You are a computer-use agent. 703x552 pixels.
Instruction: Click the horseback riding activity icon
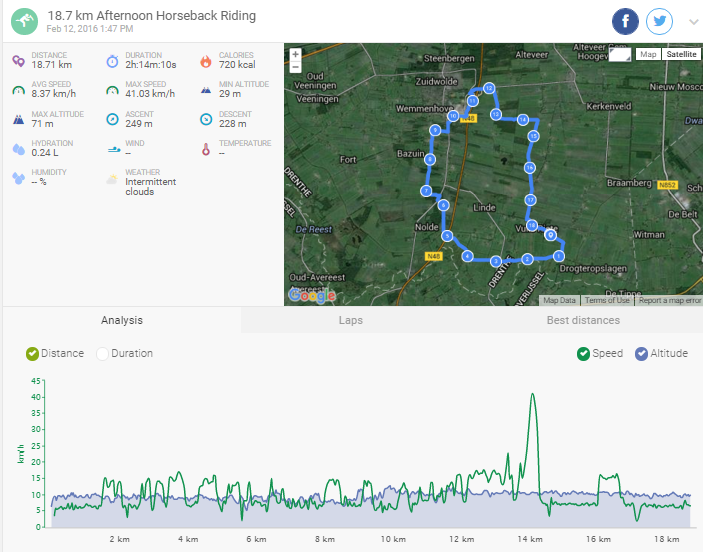(24, 21)
